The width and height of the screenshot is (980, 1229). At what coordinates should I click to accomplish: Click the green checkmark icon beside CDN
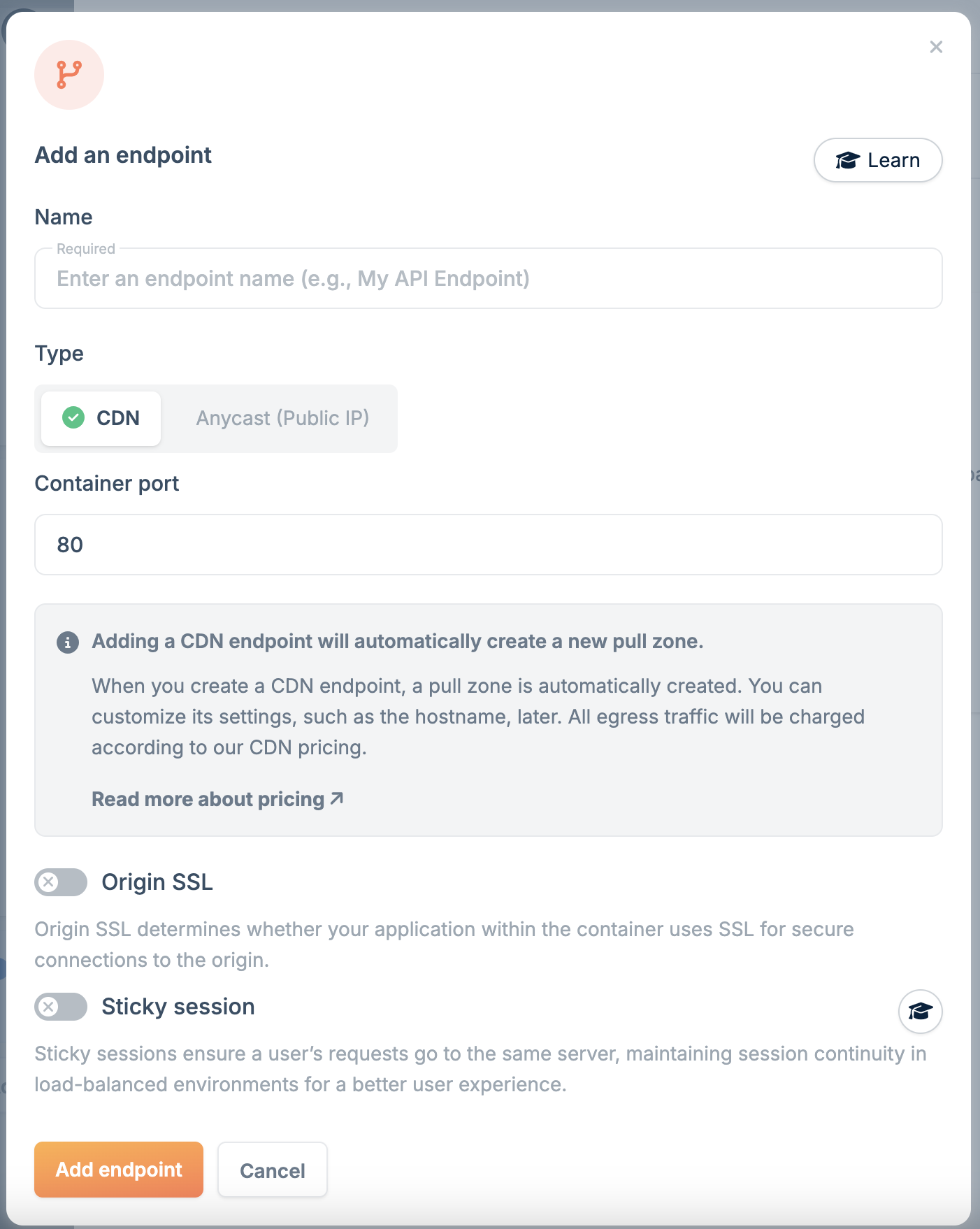pos(73,418)
